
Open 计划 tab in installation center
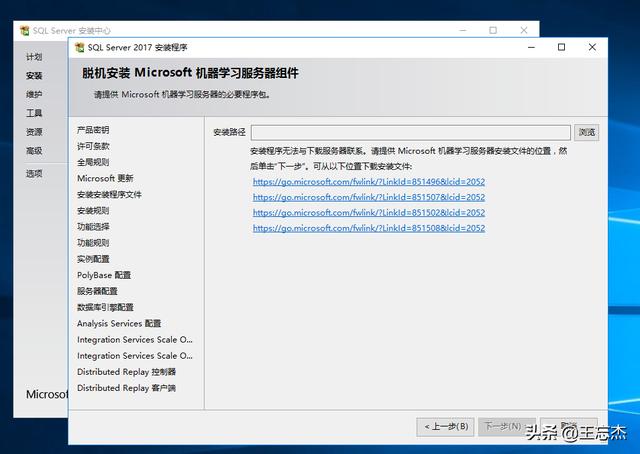click(34, 57)
